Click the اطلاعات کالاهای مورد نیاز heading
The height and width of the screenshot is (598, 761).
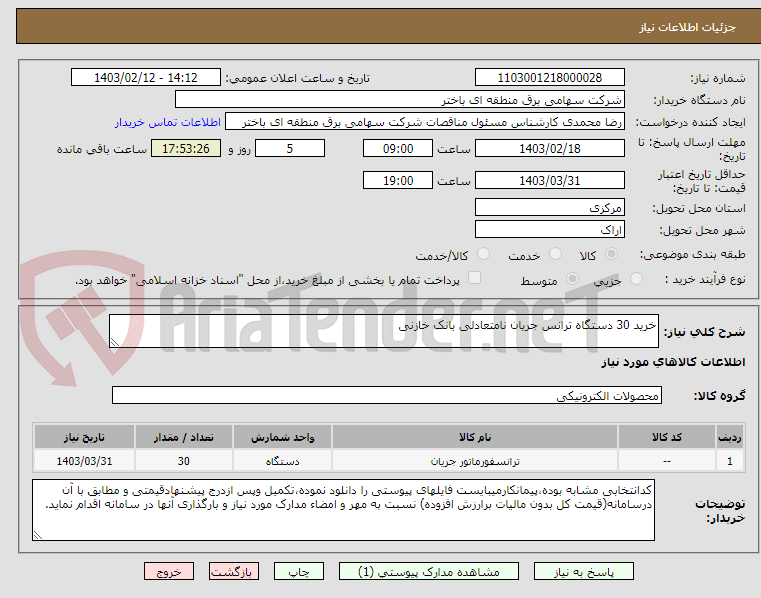pos(673,362)
